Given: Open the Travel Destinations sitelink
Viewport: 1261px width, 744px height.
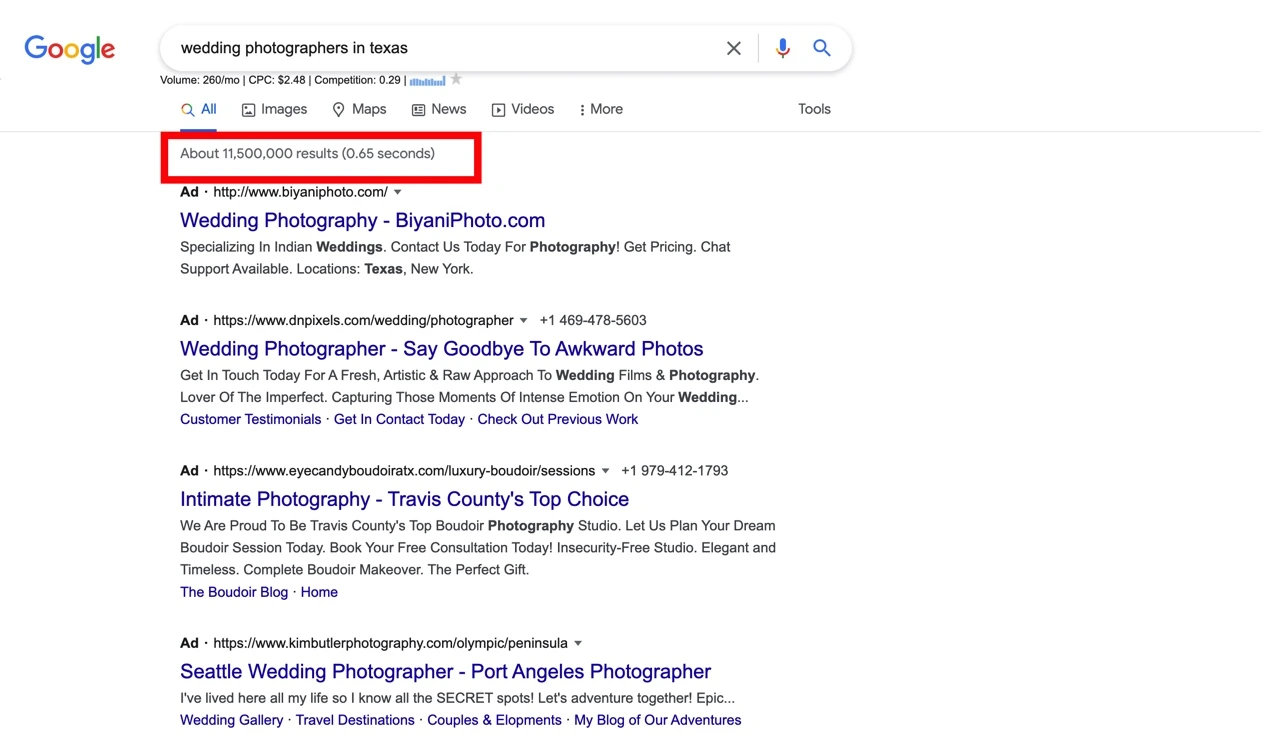Looking at the screenshot, I should pos(355,720).
